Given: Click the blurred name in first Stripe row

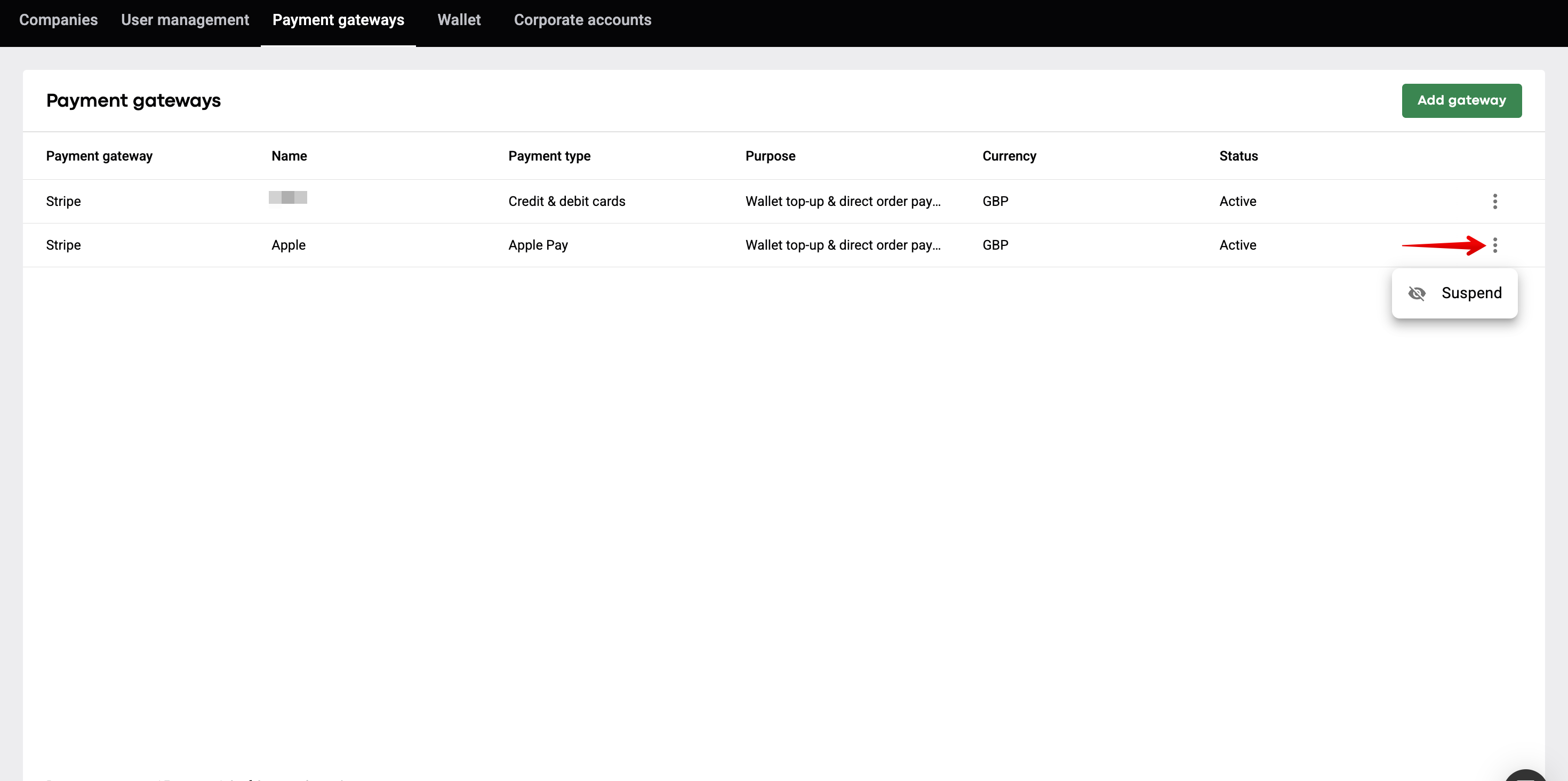Looking at the screenshot, I should point(288,197).
